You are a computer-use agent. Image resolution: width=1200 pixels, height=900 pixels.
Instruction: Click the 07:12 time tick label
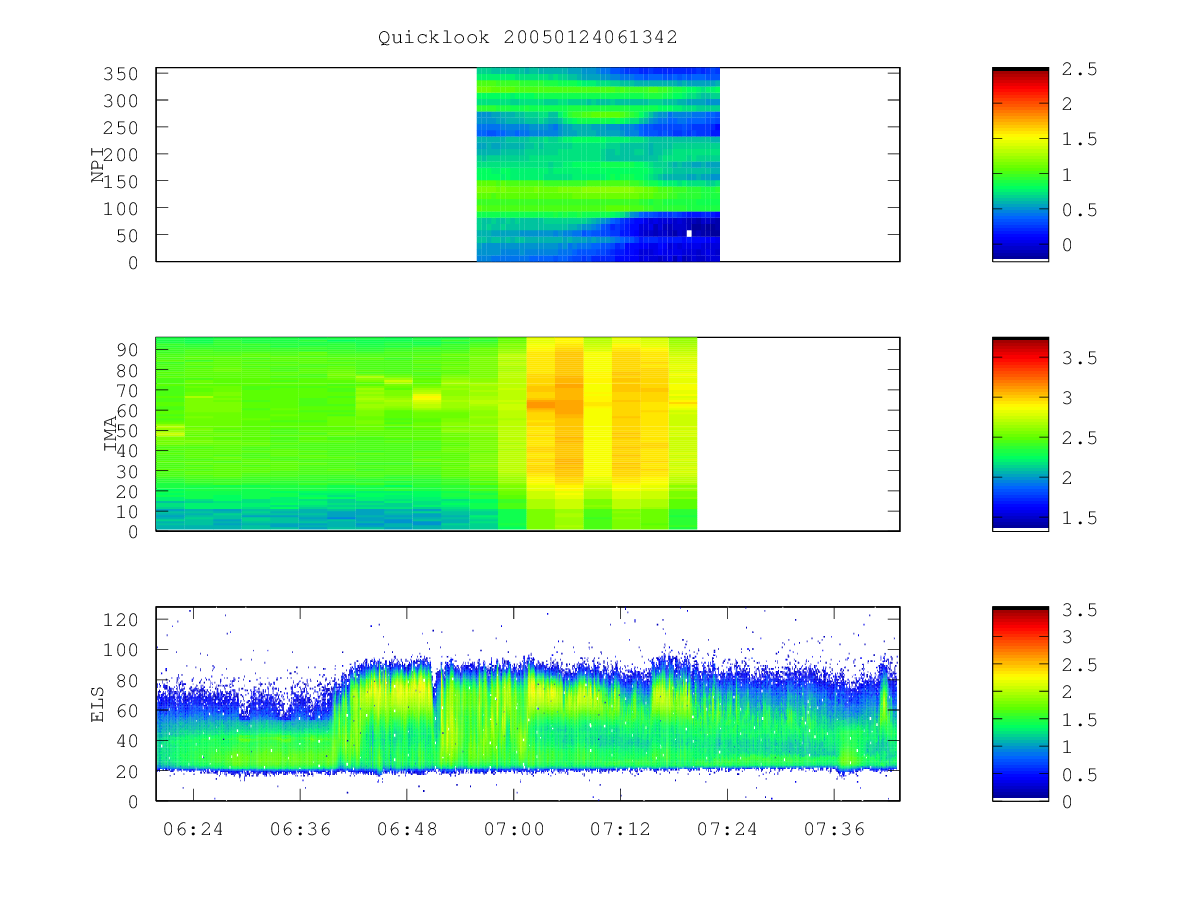(x=620, y=828)
